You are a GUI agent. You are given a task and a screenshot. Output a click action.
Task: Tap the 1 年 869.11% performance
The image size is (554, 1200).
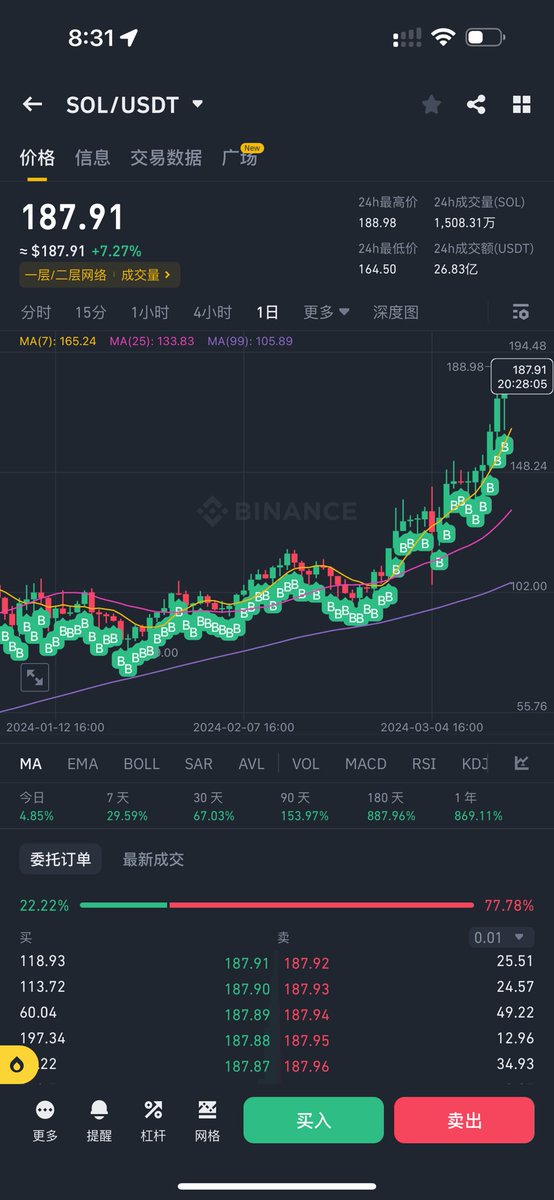point(478,807)
